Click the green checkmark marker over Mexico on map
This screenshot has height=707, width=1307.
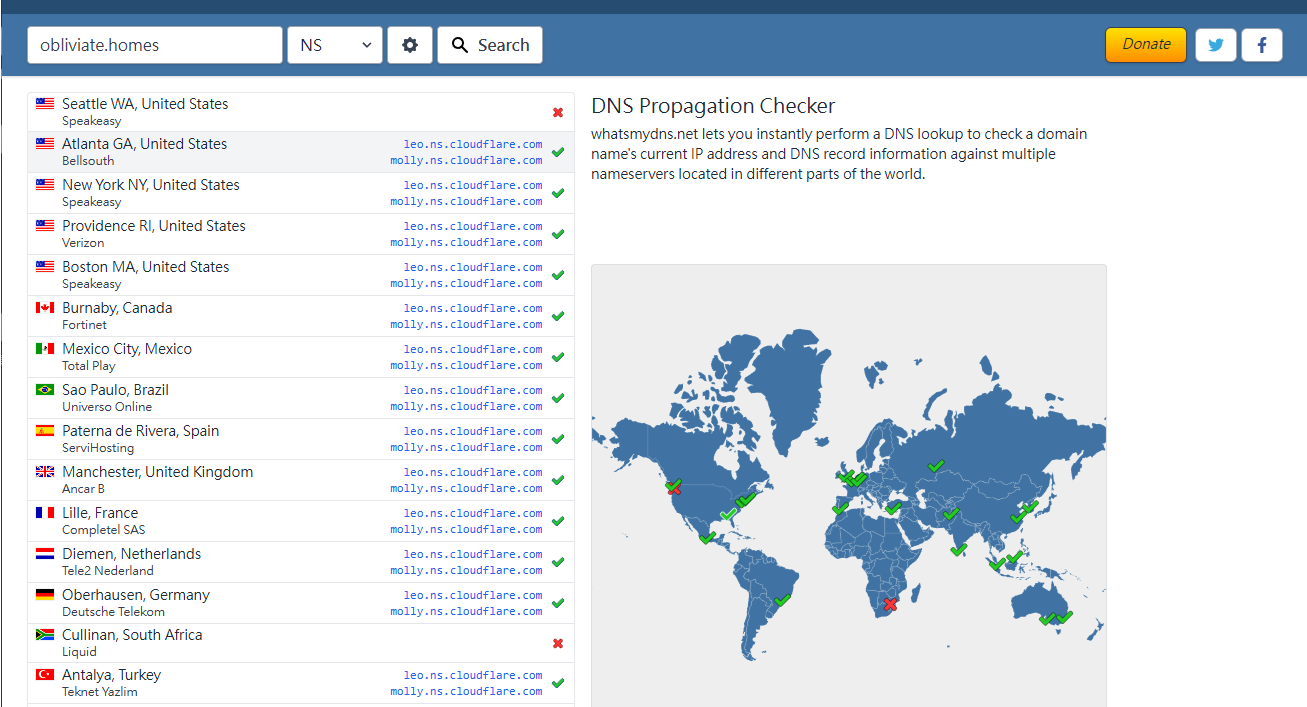tap(707, 538)
